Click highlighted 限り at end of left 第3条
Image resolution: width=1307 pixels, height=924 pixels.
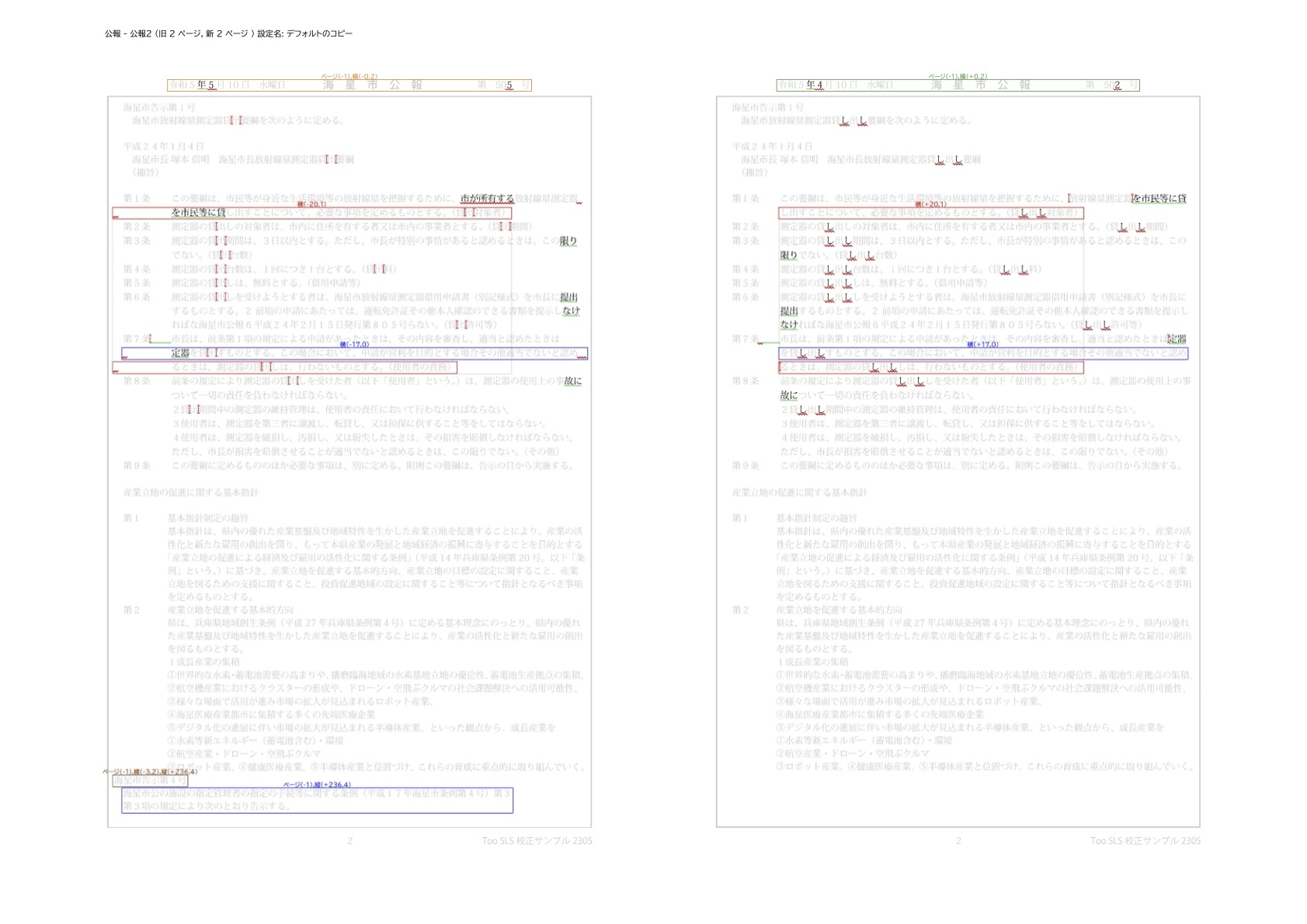[x=568, y=241]
